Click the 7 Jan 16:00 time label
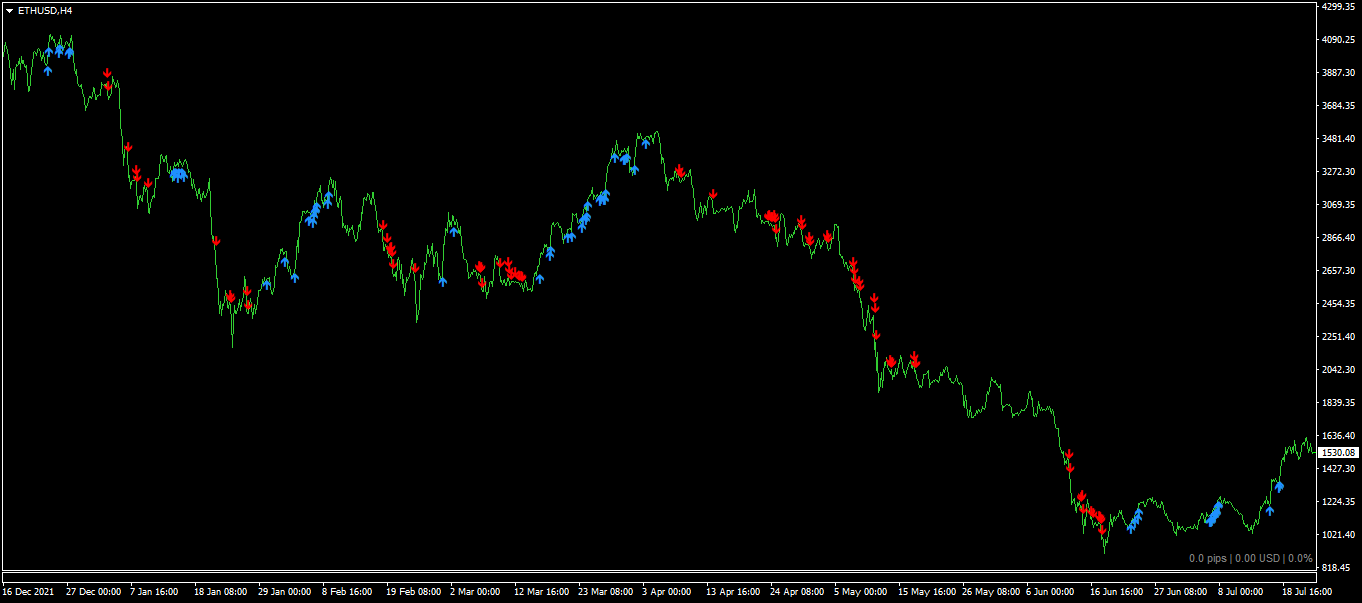Viewport: 1362px width, 603px height. point(154,592)
